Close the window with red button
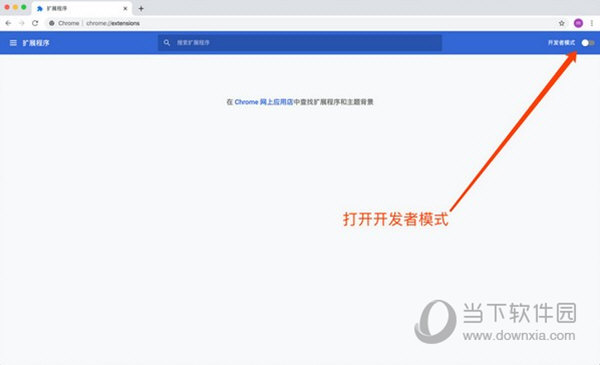This screenshot has height=365, width=600. (7, 7)
